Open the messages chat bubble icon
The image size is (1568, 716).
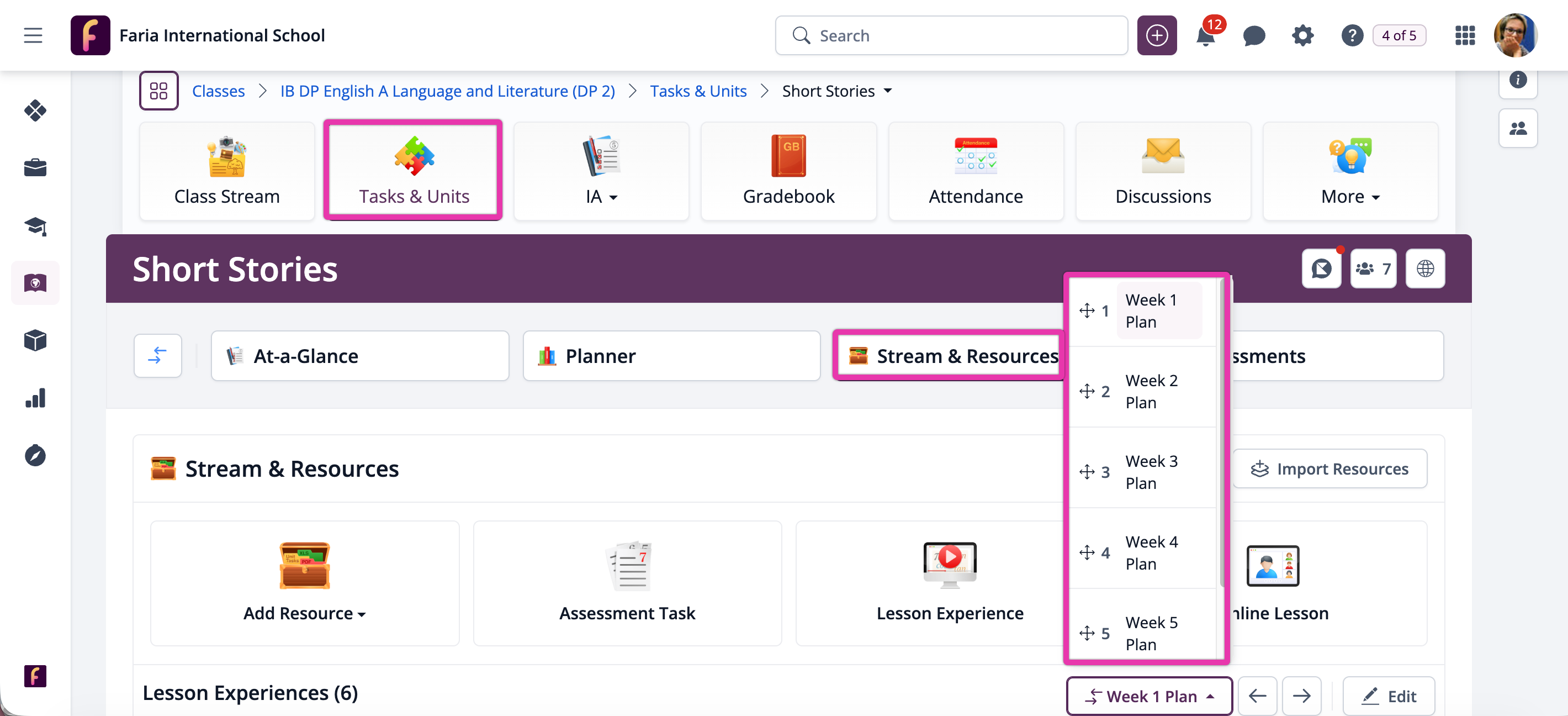point(1254,36)
